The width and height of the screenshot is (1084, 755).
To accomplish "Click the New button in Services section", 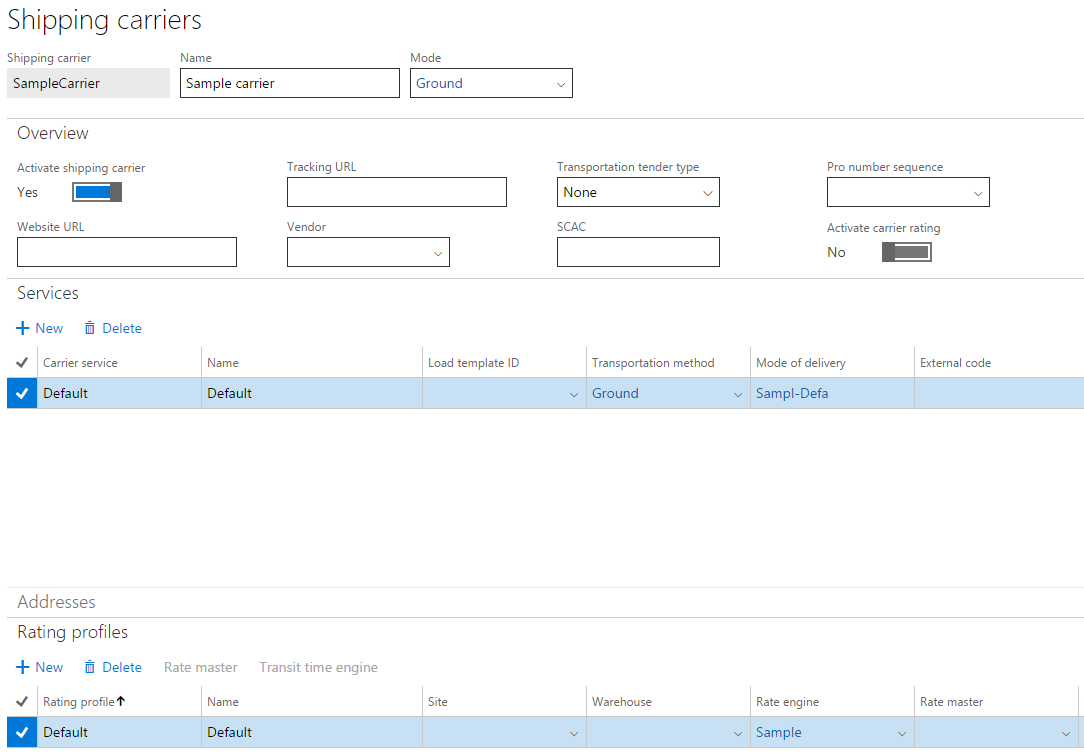I will pyautogui.click(x=40, y=328).
